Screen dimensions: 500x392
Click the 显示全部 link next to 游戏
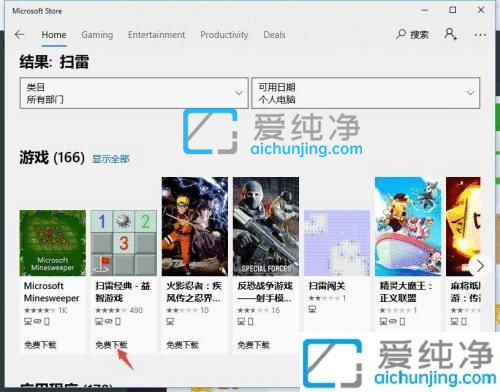coord(111,159)
